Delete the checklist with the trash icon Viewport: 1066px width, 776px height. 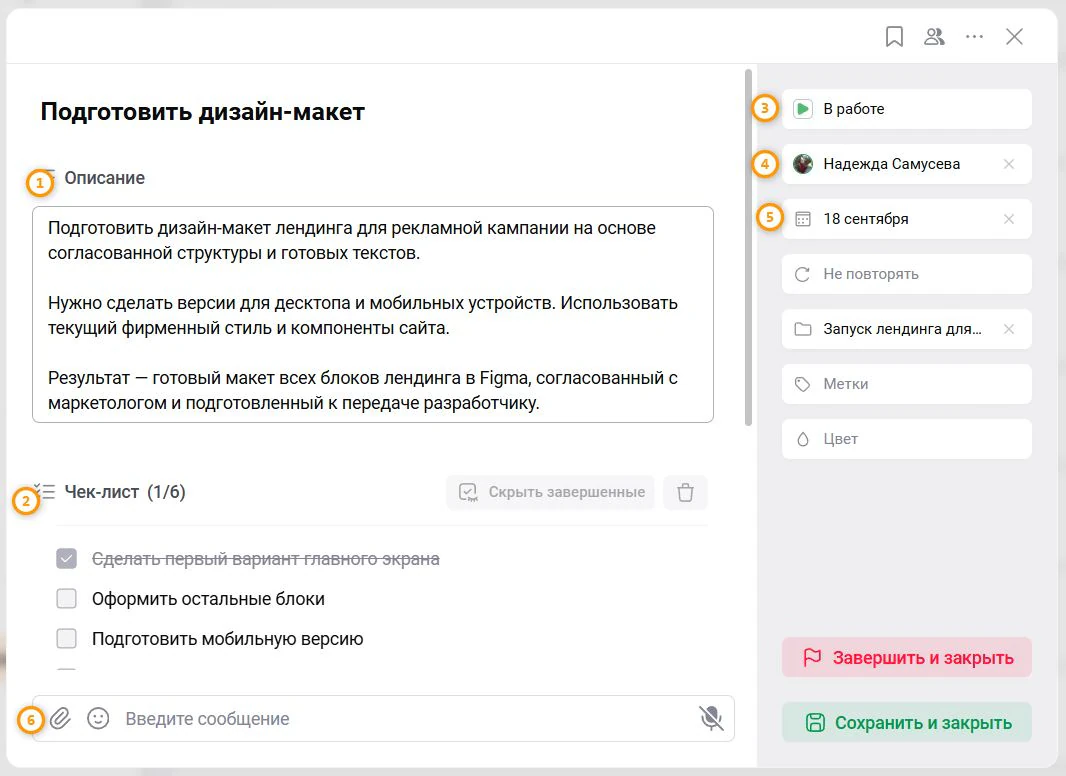pos(685,492)
